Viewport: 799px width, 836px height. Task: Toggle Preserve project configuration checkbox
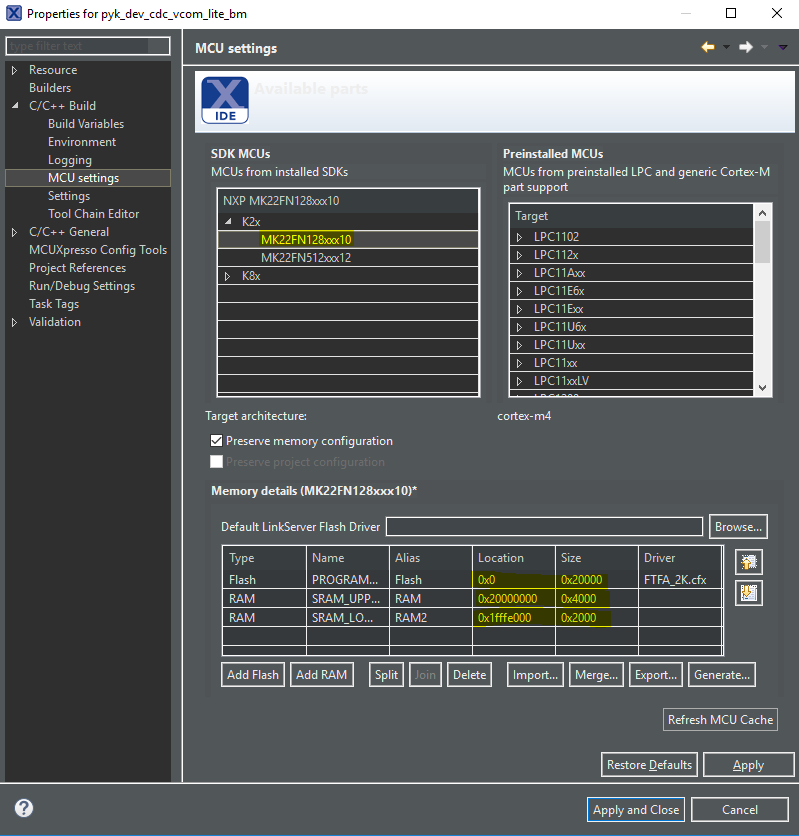tap(216, 462)
